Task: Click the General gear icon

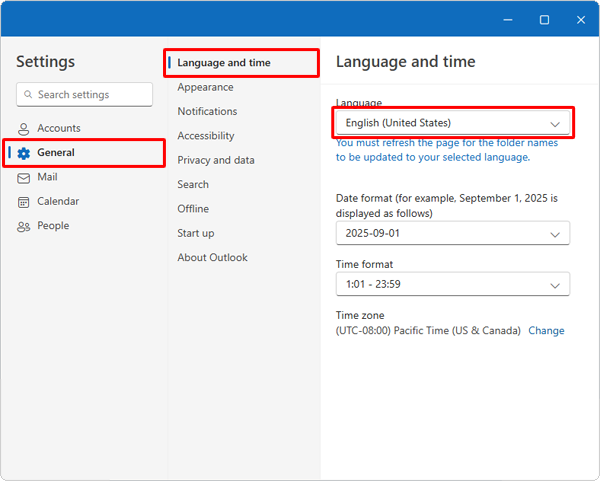Action: coord(24,153)
